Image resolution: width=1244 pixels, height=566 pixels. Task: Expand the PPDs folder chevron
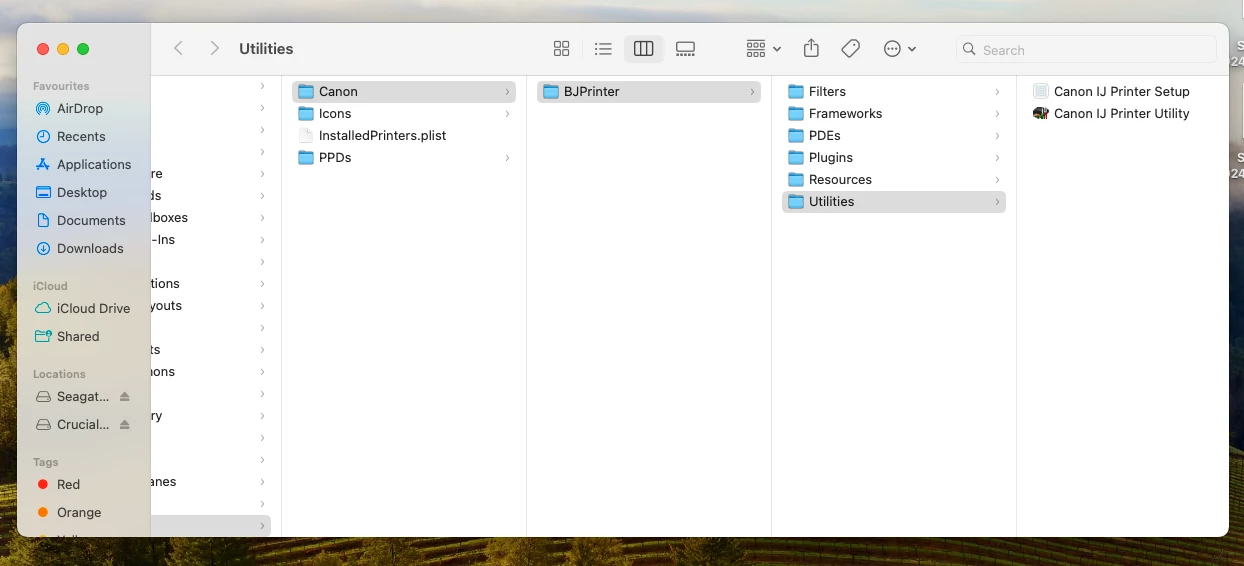507,158
